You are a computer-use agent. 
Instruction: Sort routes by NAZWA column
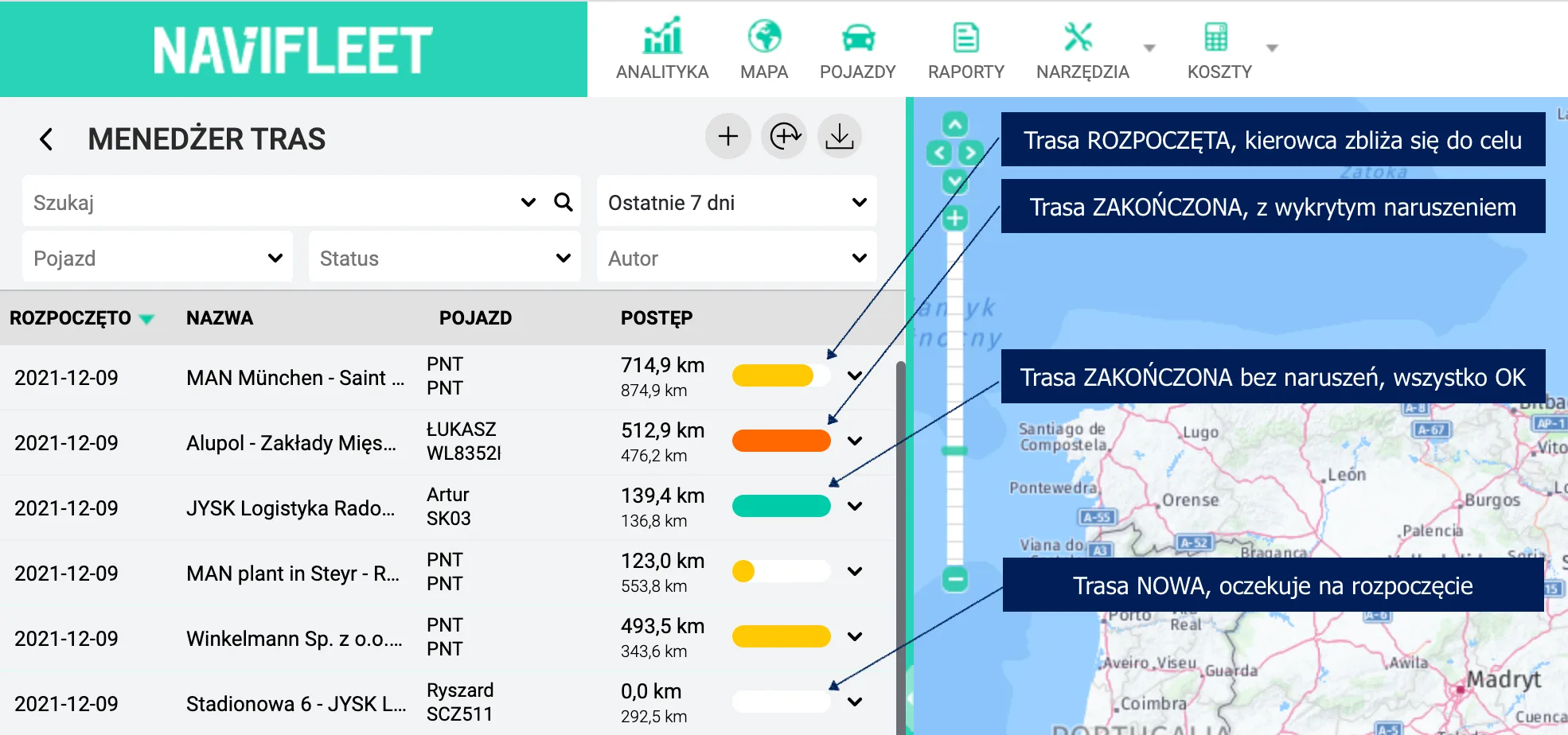[220, 318]
